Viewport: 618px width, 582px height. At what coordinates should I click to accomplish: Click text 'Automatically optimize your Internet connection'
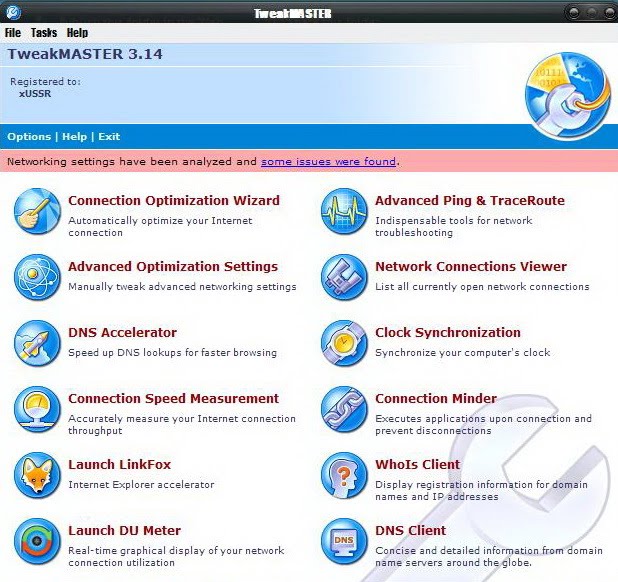click(160, 227)
